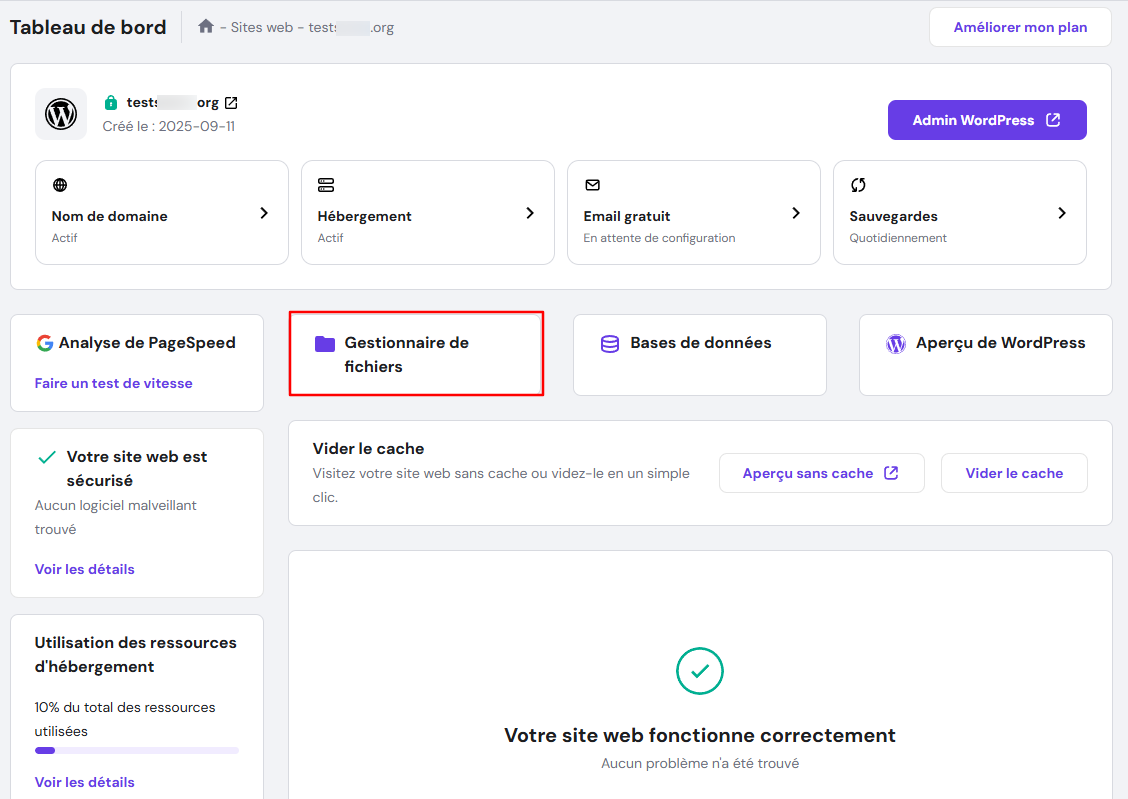Click the Améliorer mon plan button
This screenshot has width=1128, height=799.
click(1020, 27)
